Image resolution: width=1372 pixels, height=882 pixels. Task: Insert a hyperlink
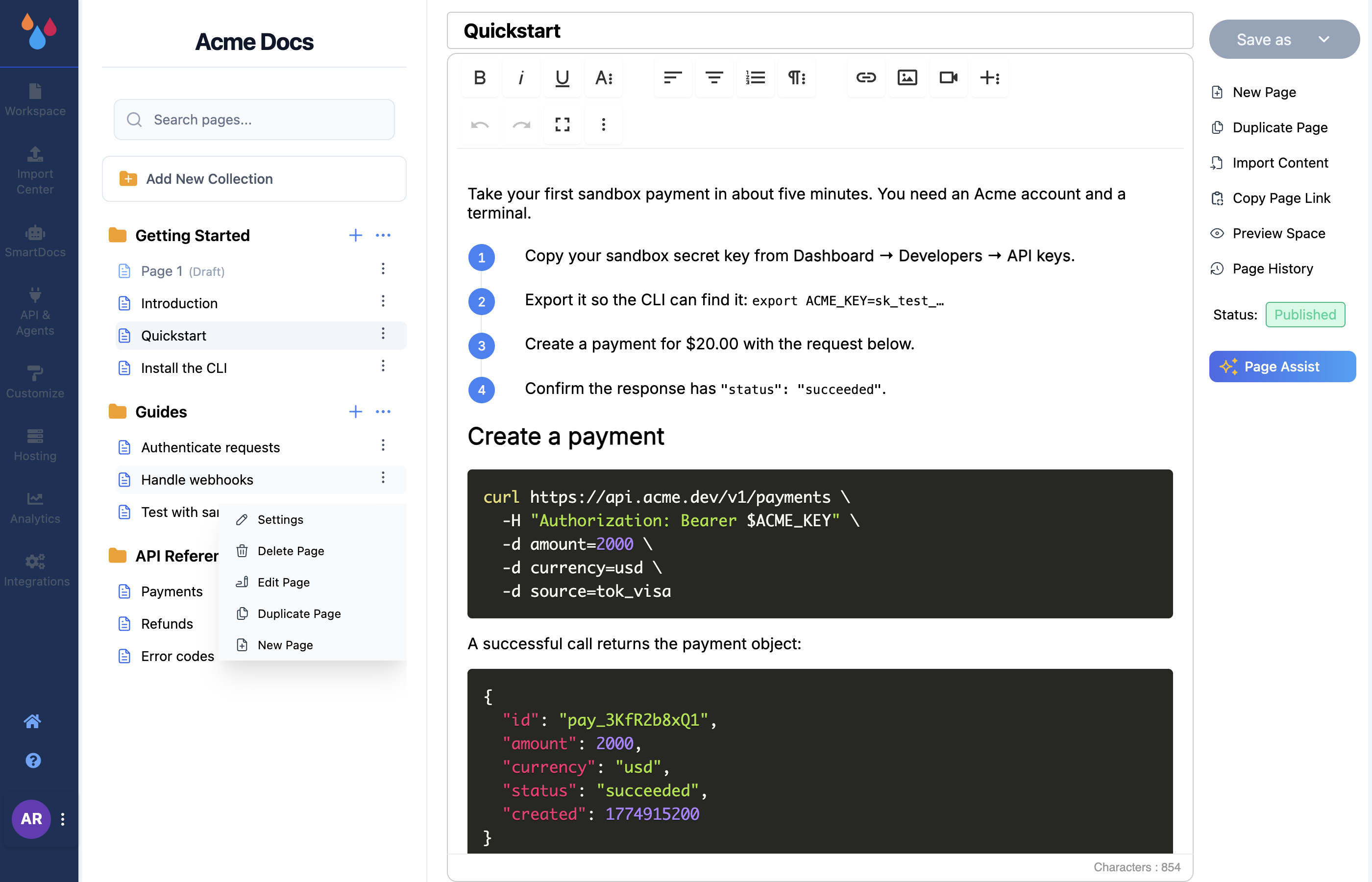866,77
